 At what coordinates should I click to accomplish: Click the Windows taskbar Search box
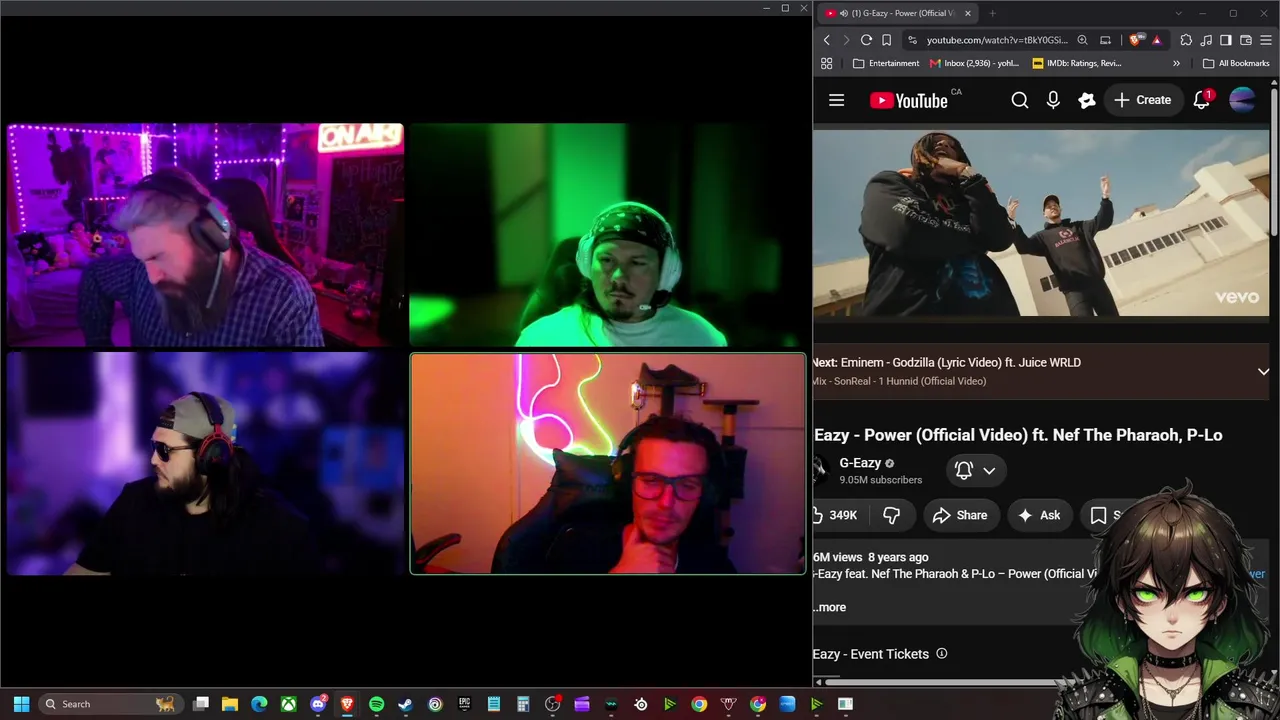click(109, 704)
